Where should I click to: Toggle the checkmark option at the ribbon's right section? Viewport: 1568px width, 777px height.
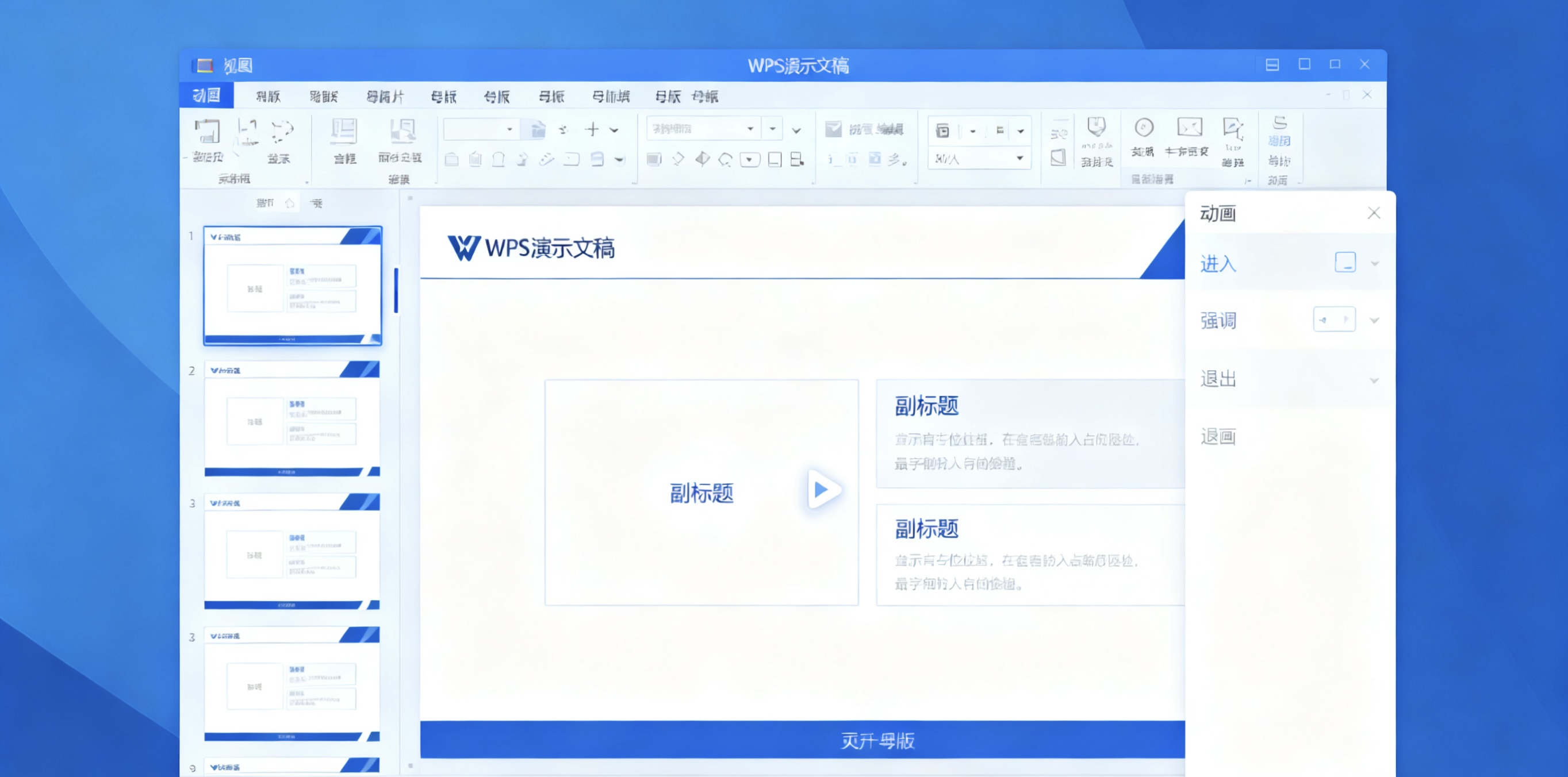pos(833,129)
